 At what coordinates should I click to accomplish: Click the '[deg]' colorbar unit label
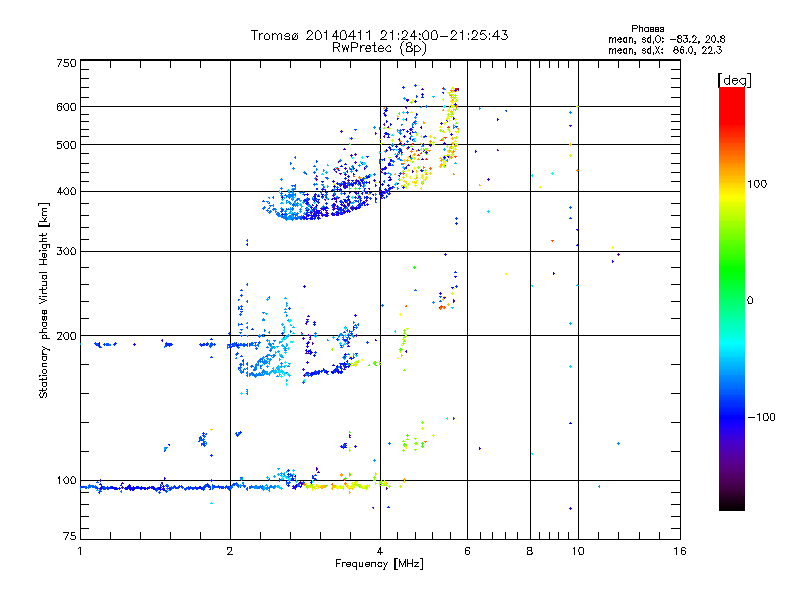coord(734,80)
